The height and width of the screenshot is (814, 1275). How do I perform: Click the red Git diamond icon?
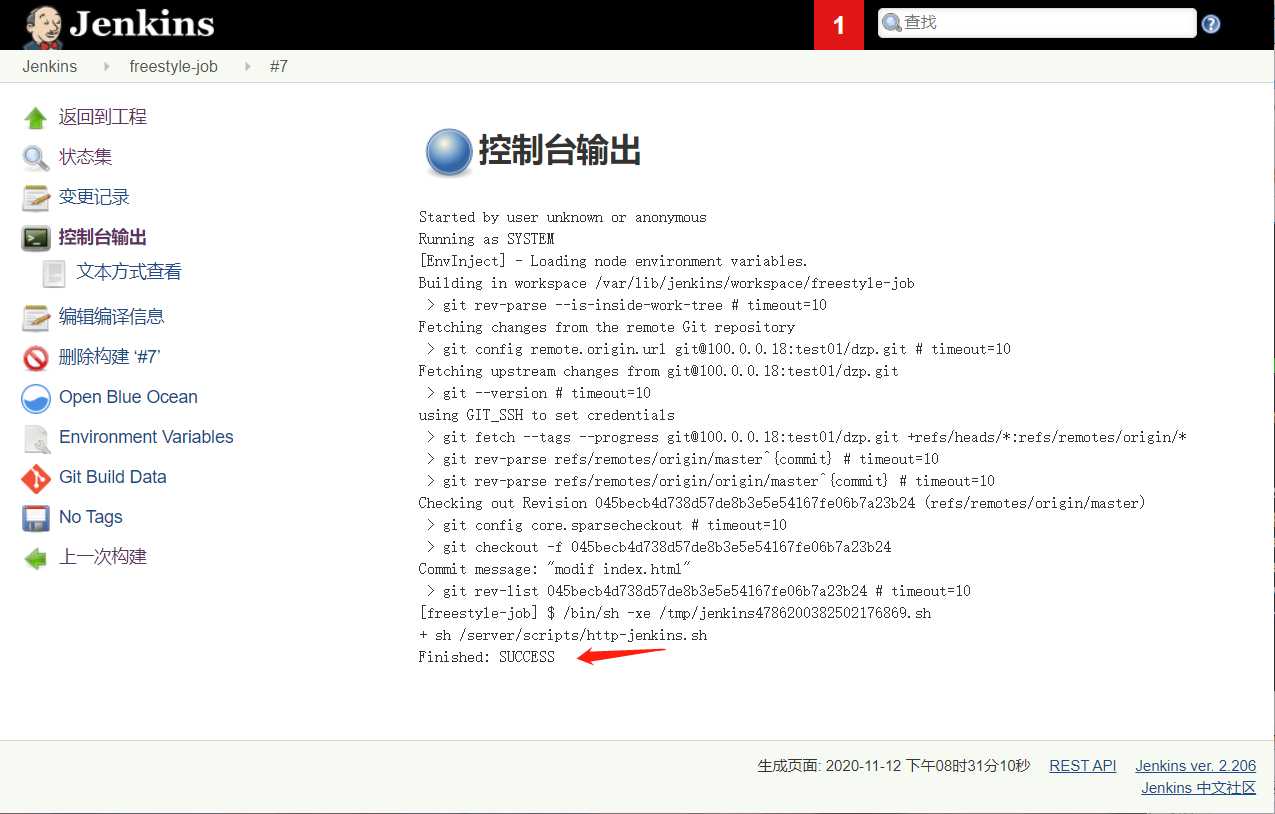pos(35,478)
